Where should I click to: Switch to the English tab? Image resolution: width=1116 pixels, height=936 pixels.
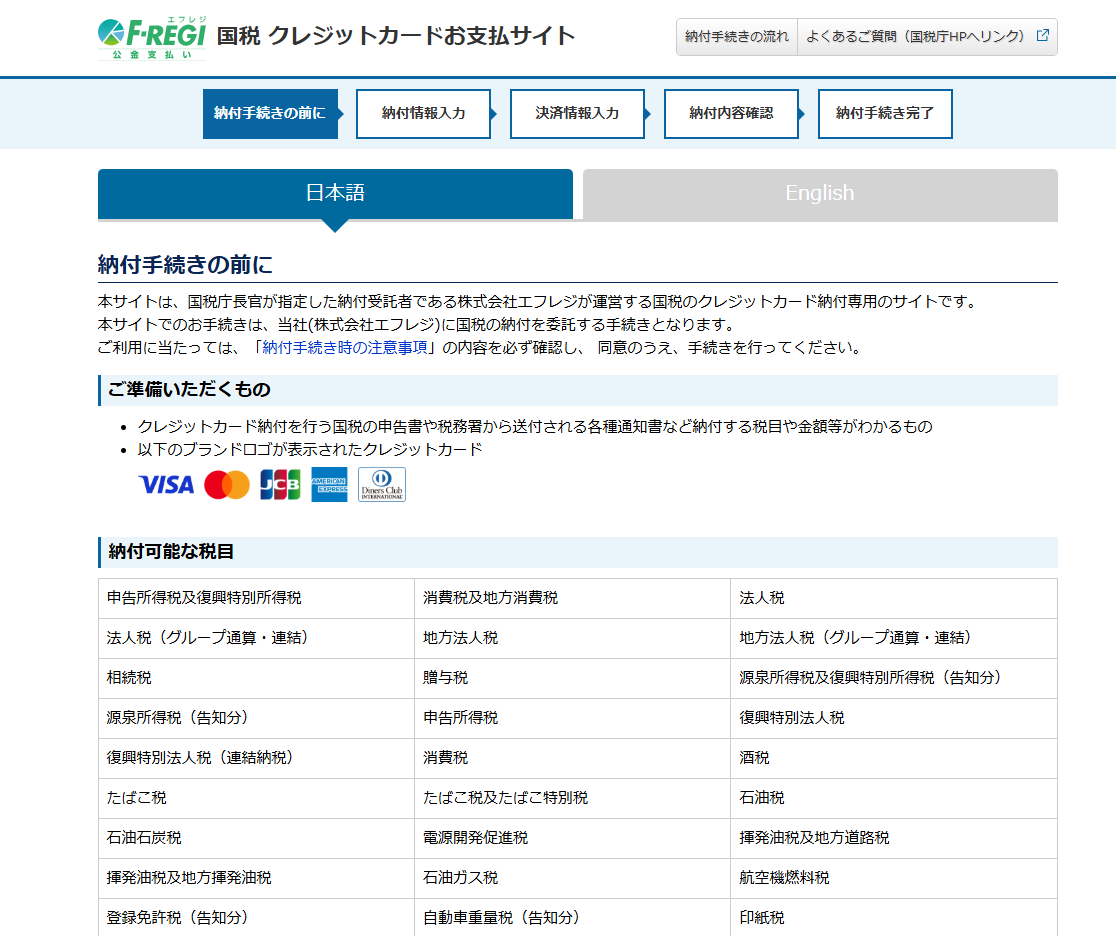[820, 194]
